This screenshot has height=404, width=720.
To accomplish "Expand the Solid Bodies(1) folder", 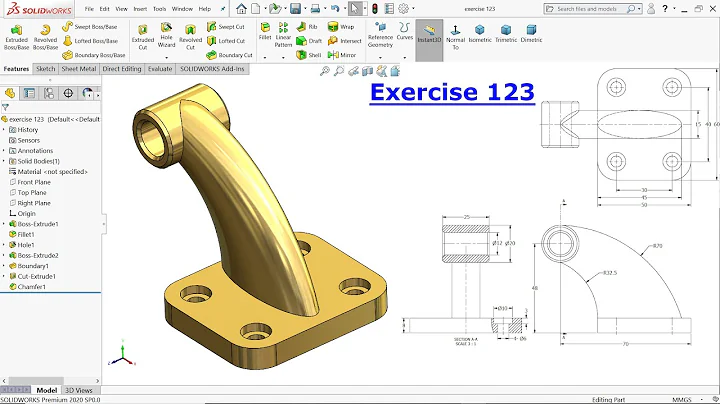I will click(x=4, y=161).
